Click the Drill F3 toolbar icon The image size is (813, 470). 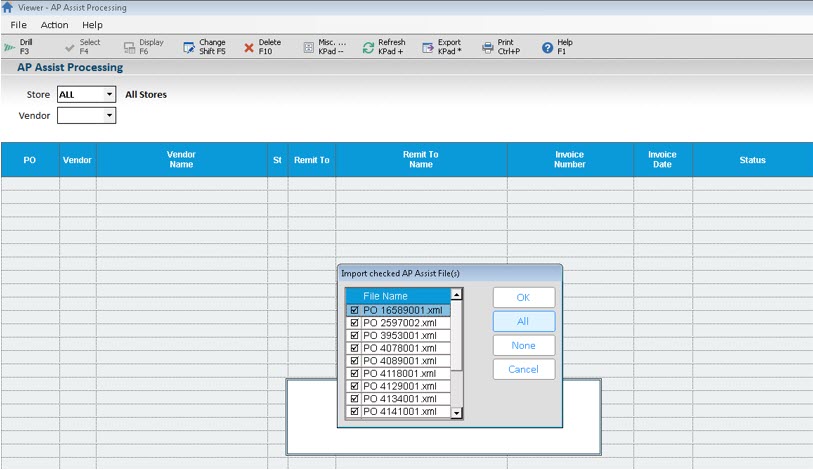tap(10, 47)
